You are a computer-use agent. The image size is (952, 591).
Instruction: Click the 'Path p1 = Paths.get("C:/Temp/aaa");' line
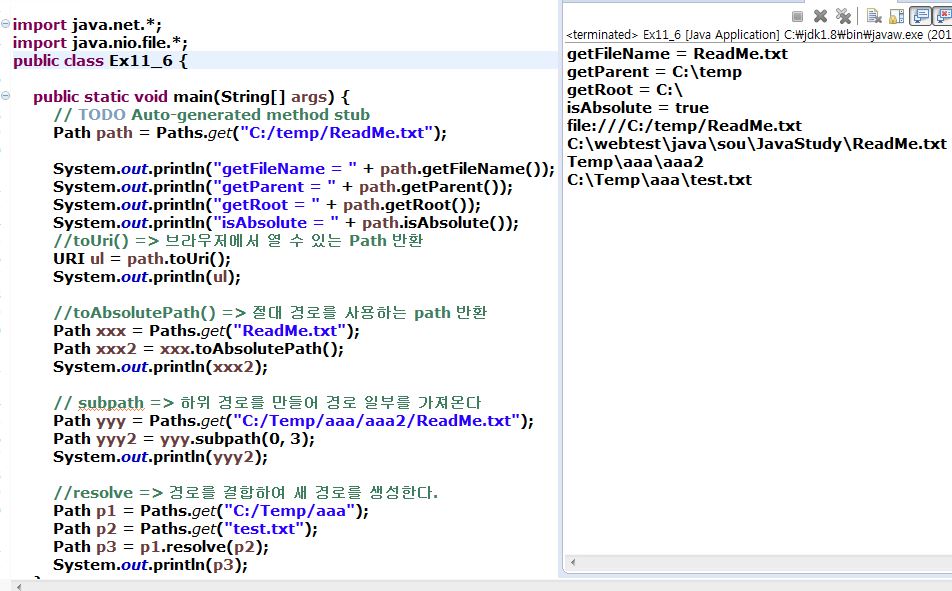click(211, 511)
